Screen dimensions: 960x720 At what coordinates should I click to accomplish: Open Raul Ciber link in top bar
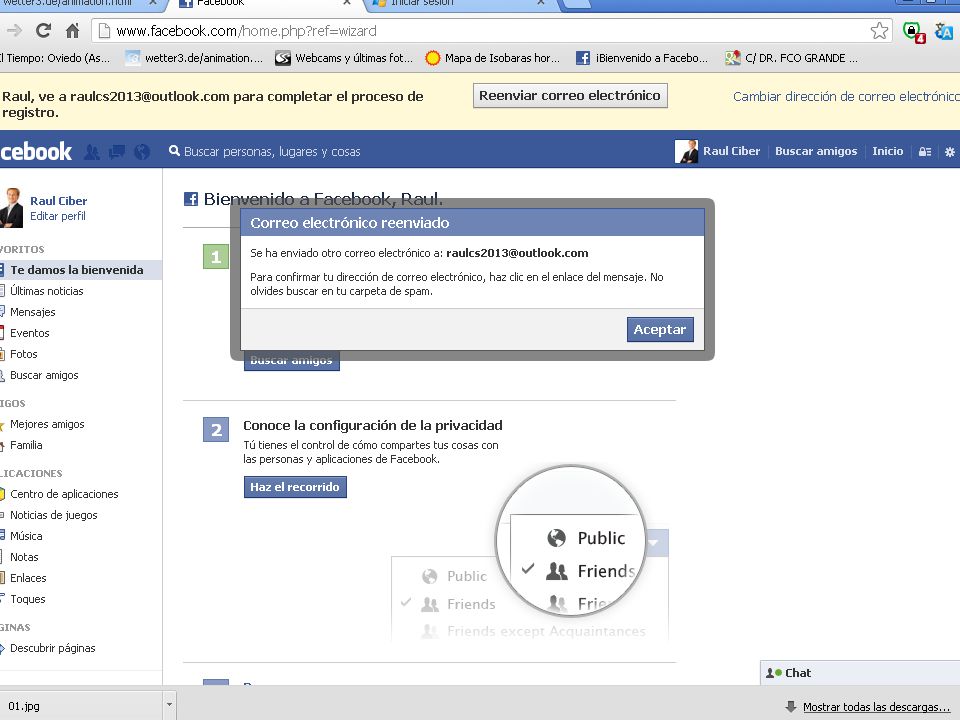pyautogui.click(x=731, y=151)
